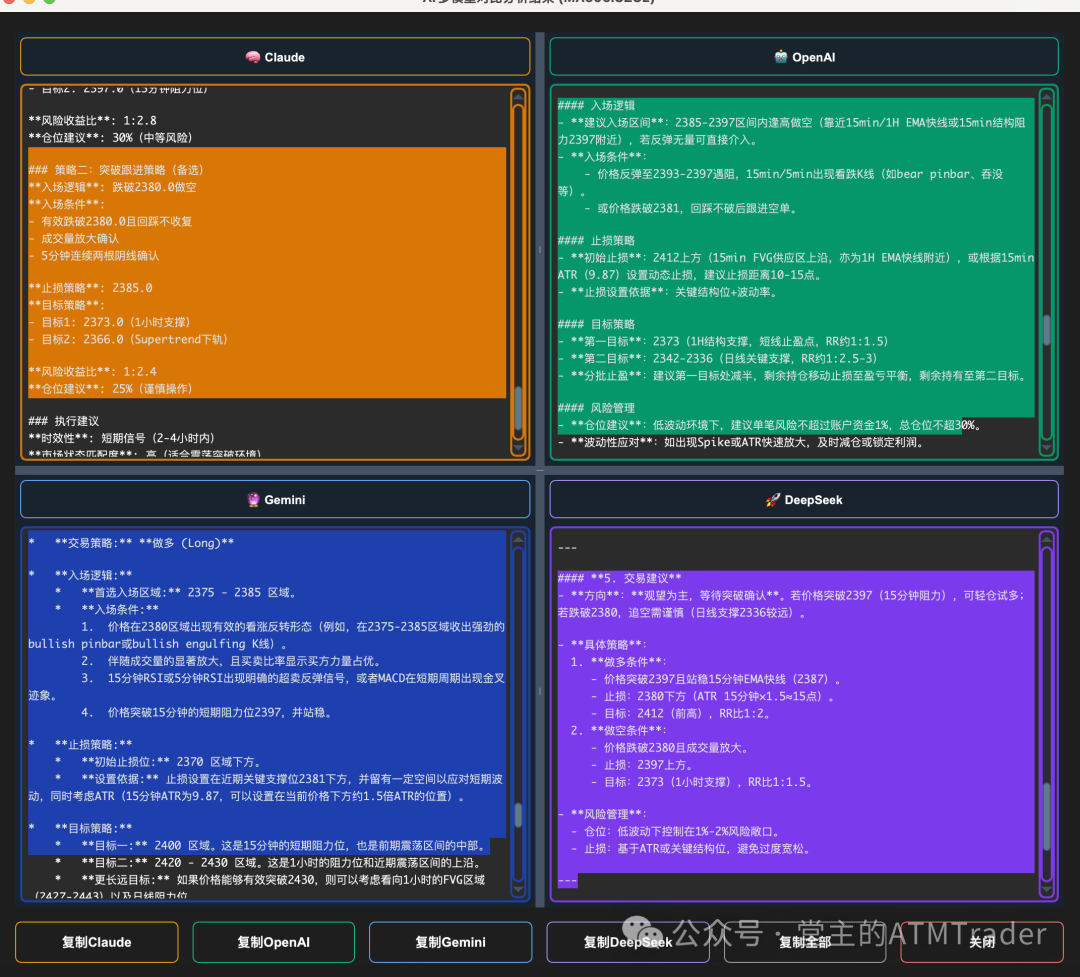
Task: Click scroll-down arrow in OpenAI panel
Action: click(1047, 447)
